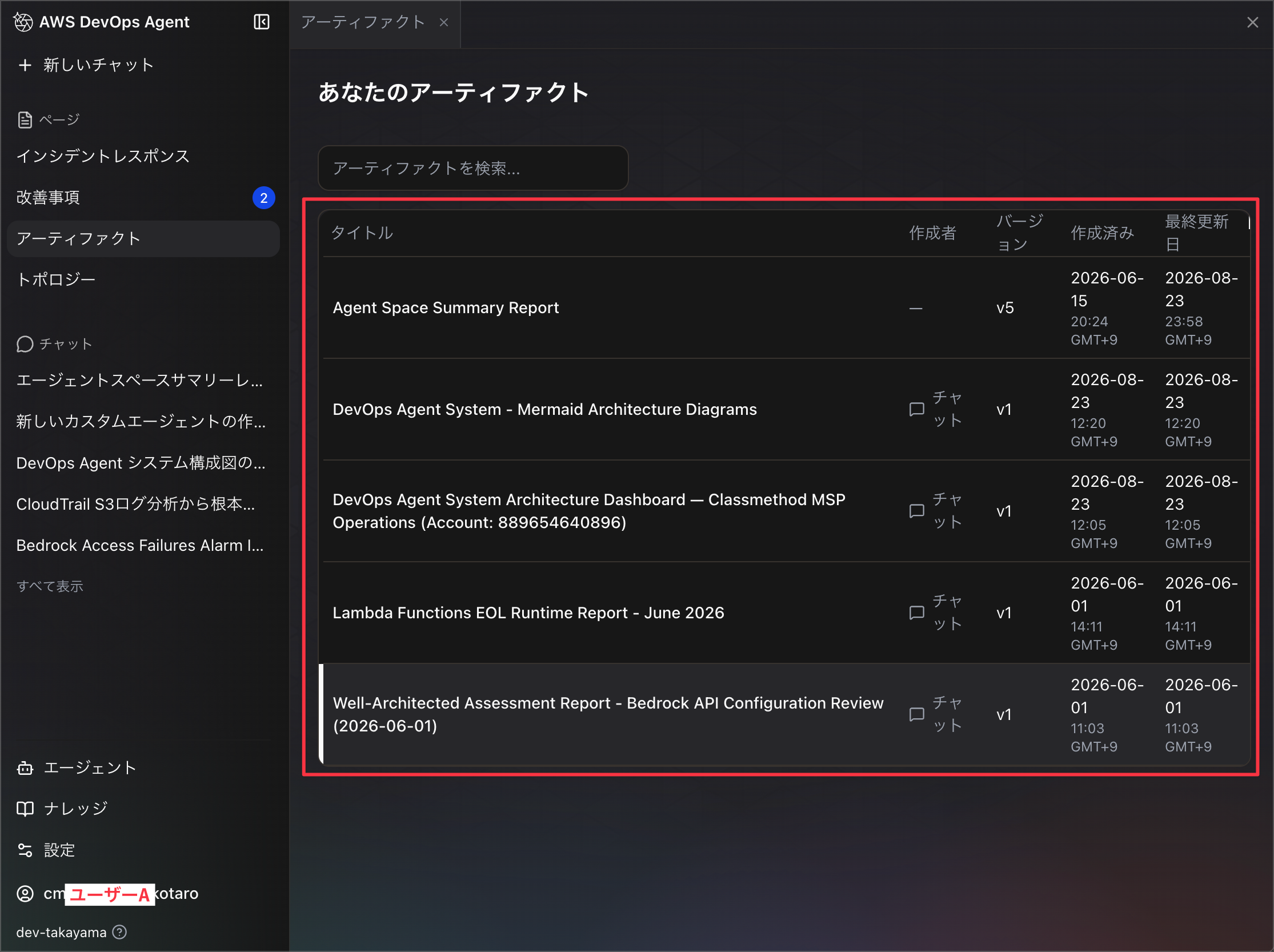Screen dimensions: 1274x952
Task: Open the トポロジー page
Action: click(x=56, y=279)
